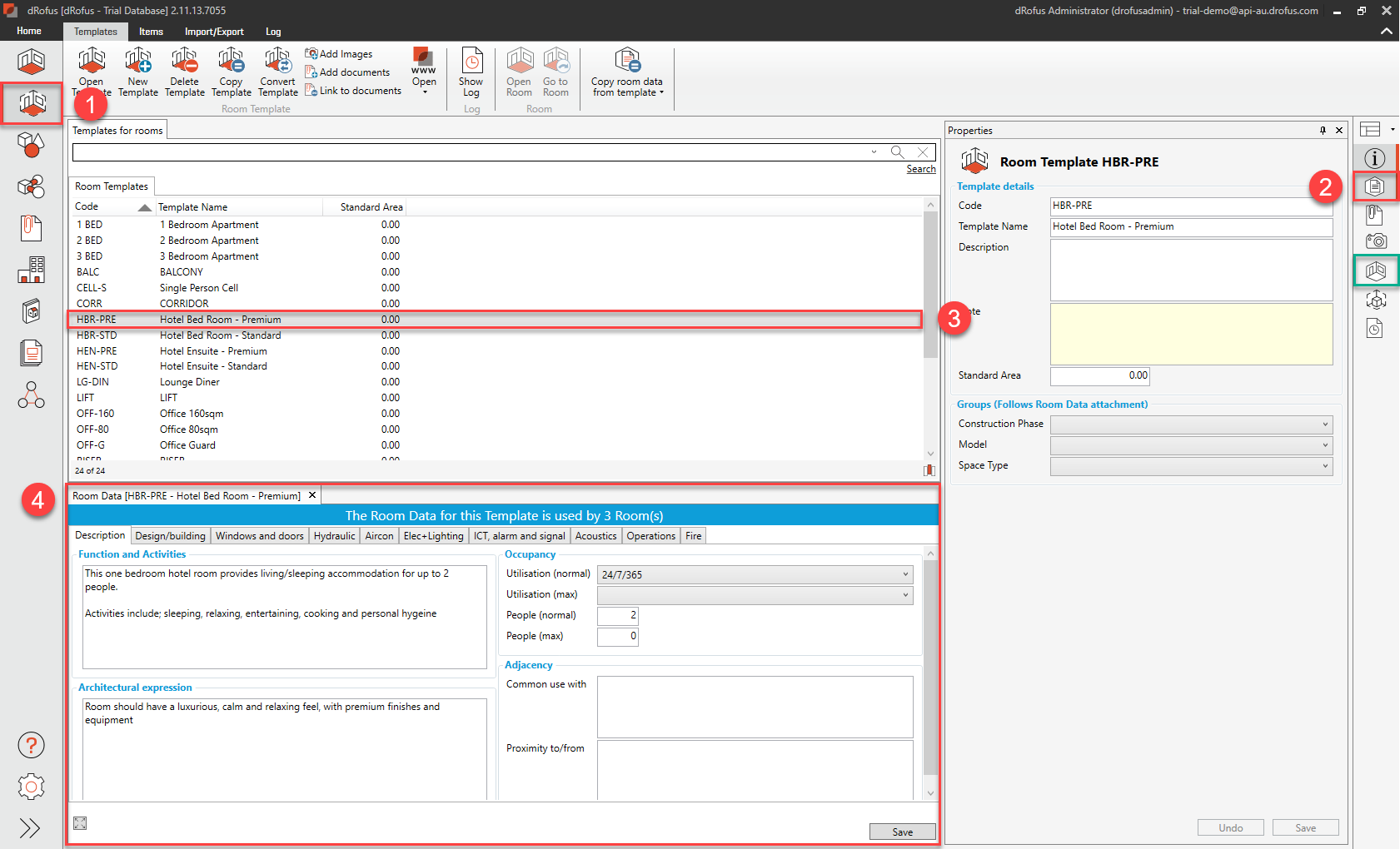Image resolution: width=1400 pixels, height=849 pixels.
Task: Switch to the Items ribbon tab
Action: [x=151, y=32]
